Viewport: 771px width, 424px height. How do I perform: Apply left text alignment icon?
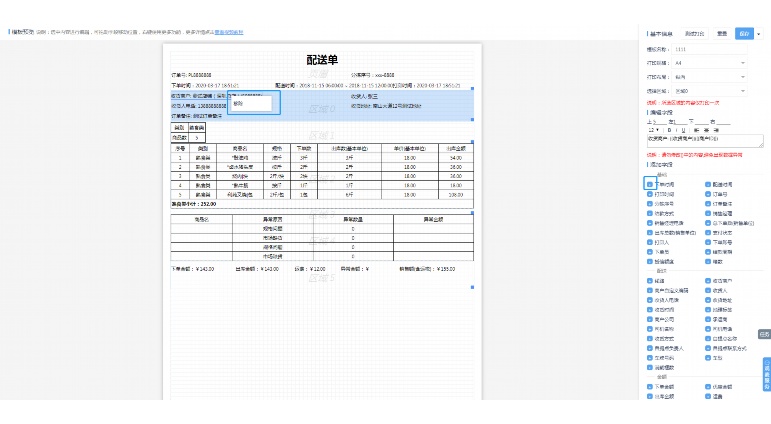click(x=696, y=130)
